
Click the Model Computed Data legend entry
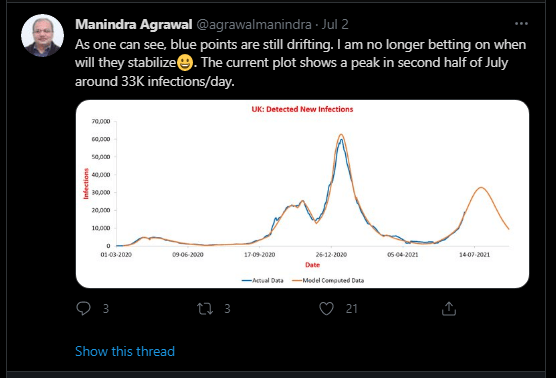[x=328, y=280]
